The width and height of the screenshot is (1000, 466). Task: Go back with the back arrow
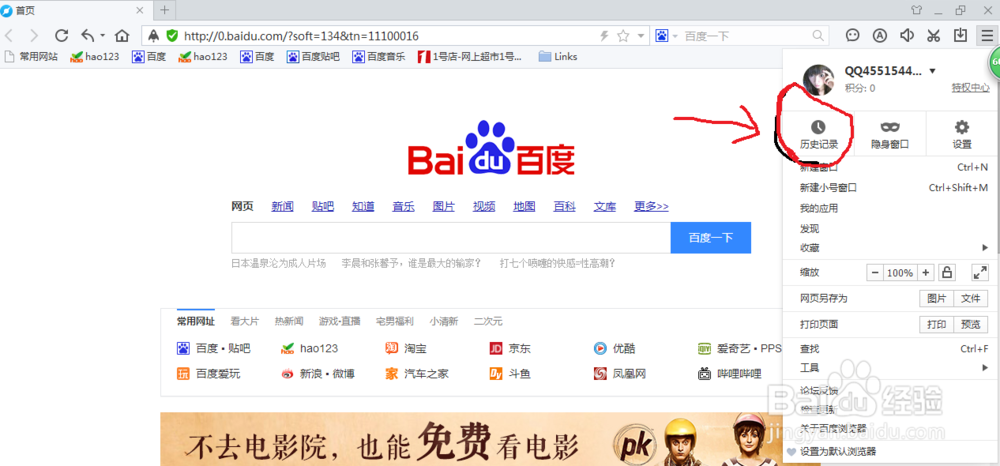click(9, 36)
